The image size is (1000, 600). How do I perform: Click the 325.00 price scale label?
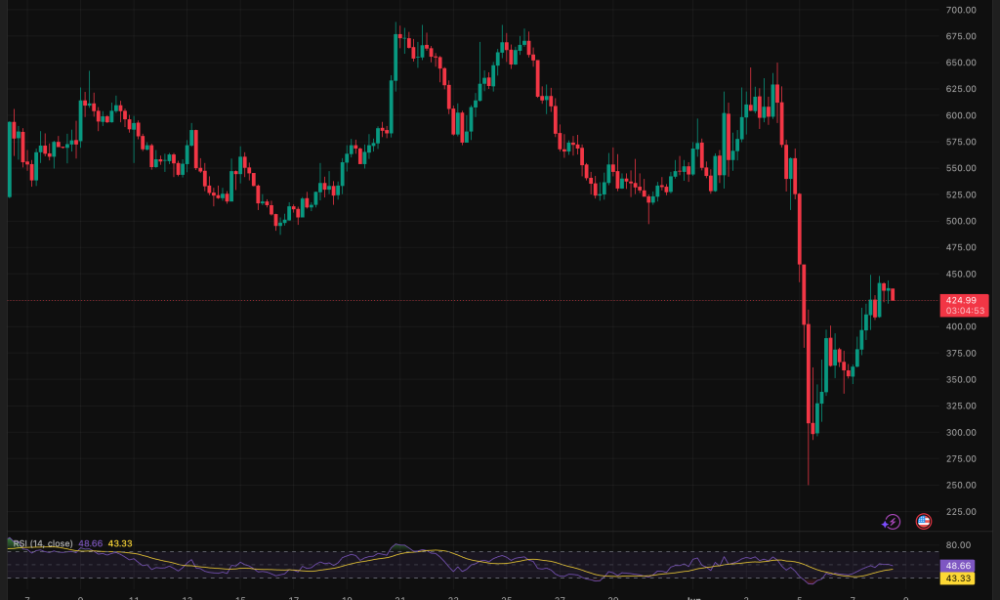(960, 406)
